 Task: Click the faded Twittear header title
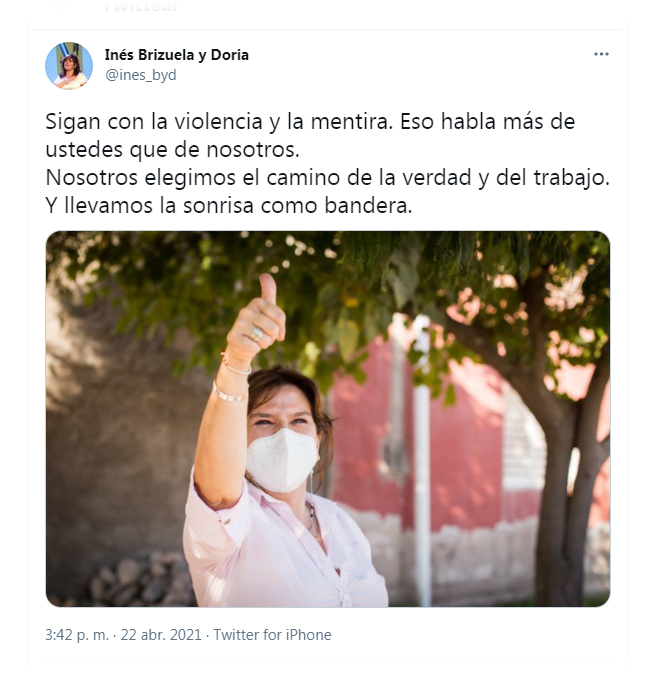click(141, 6)
